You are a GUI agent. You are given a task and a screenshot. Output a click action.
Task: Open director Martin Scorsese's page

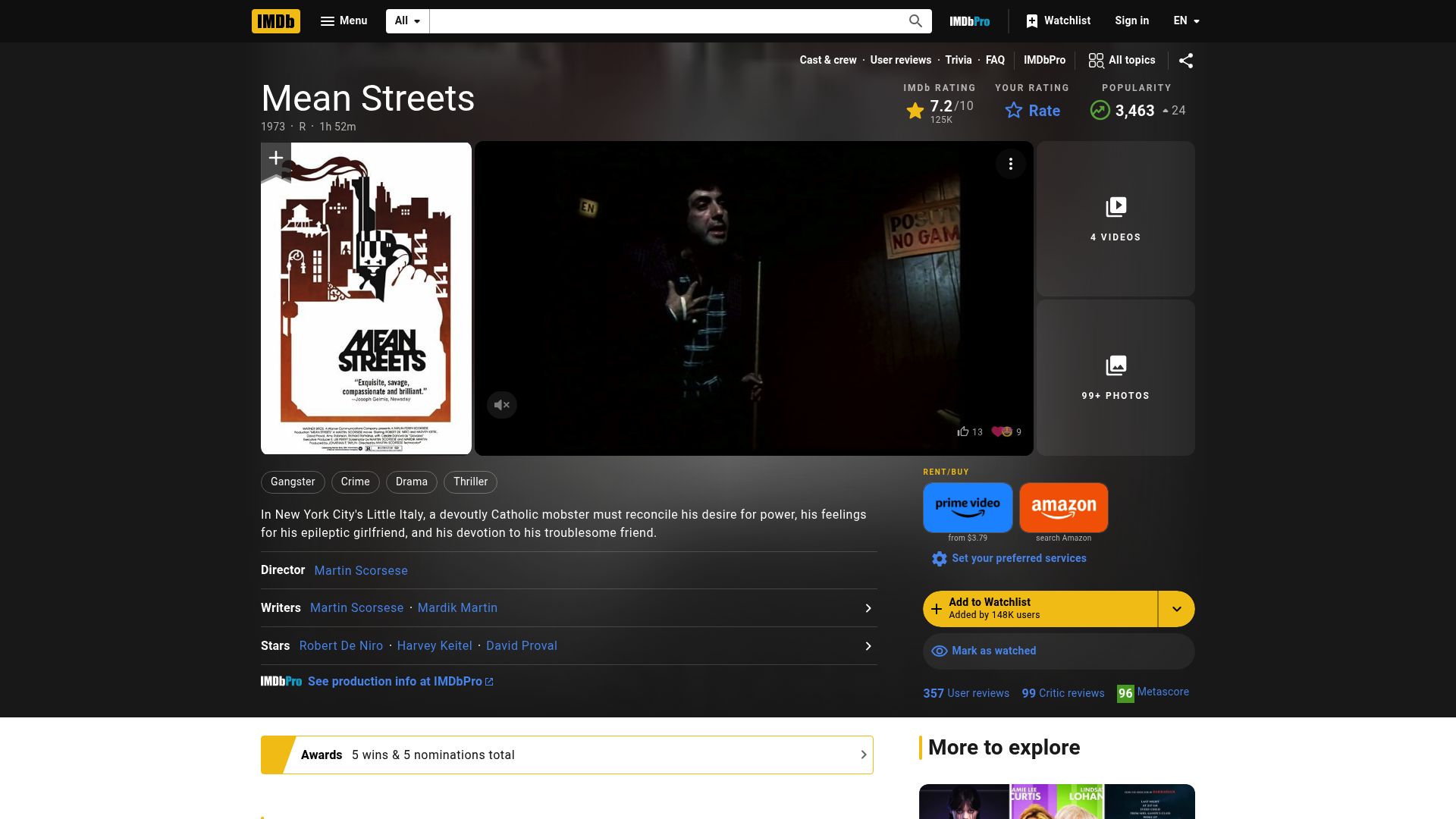361,570
